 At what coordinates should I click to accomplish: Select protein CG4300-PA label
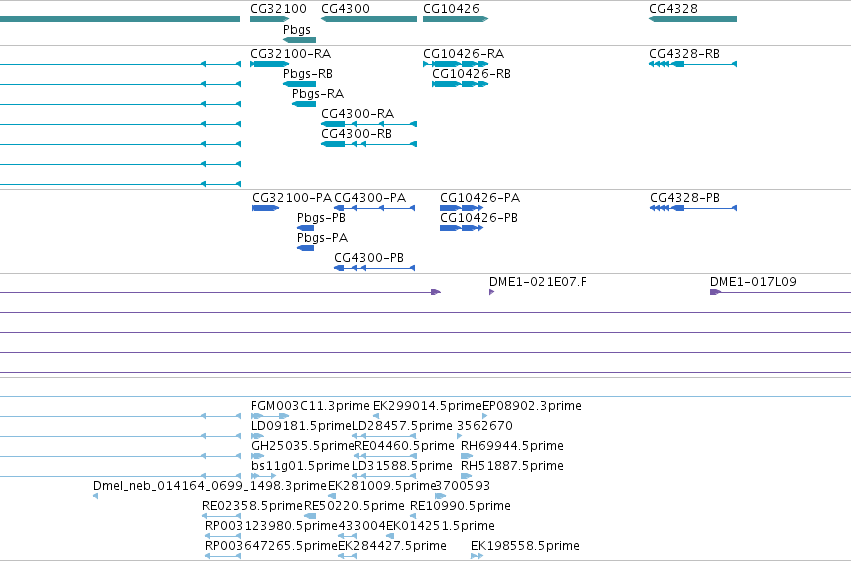pos(370,198)
